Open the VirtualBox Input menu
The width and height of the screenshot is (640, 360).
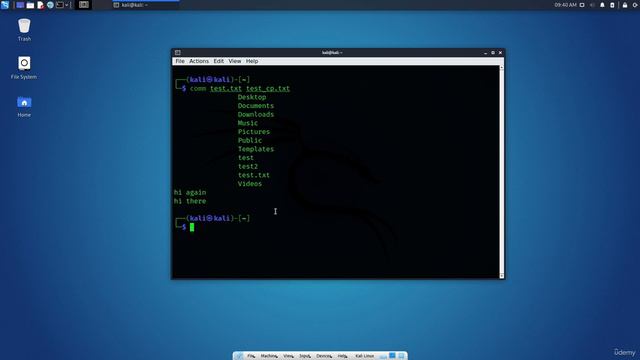pyautogui.click(x=305, y=356)
